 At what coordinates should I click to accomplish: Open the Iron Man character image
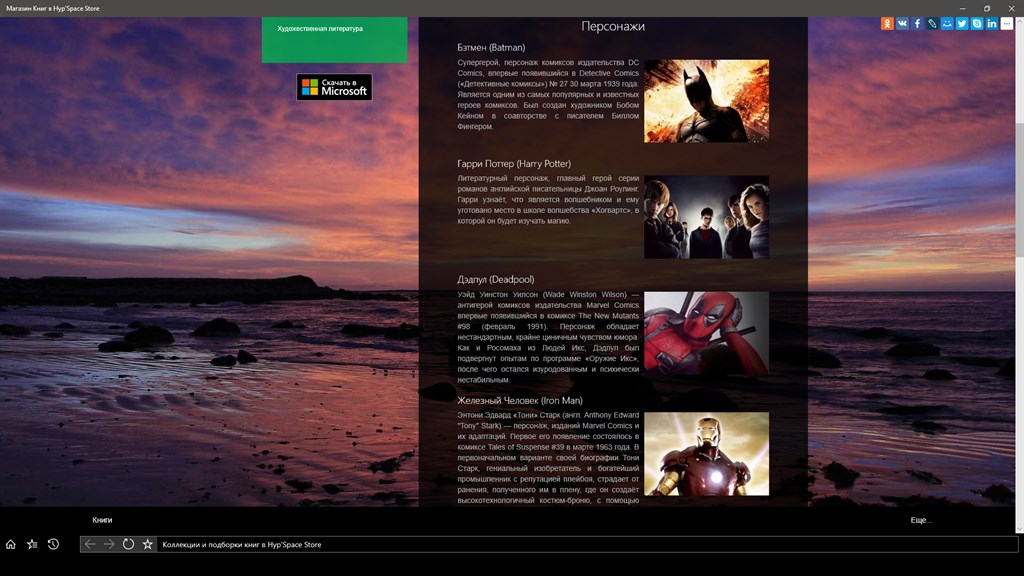(x=706, y=453)
